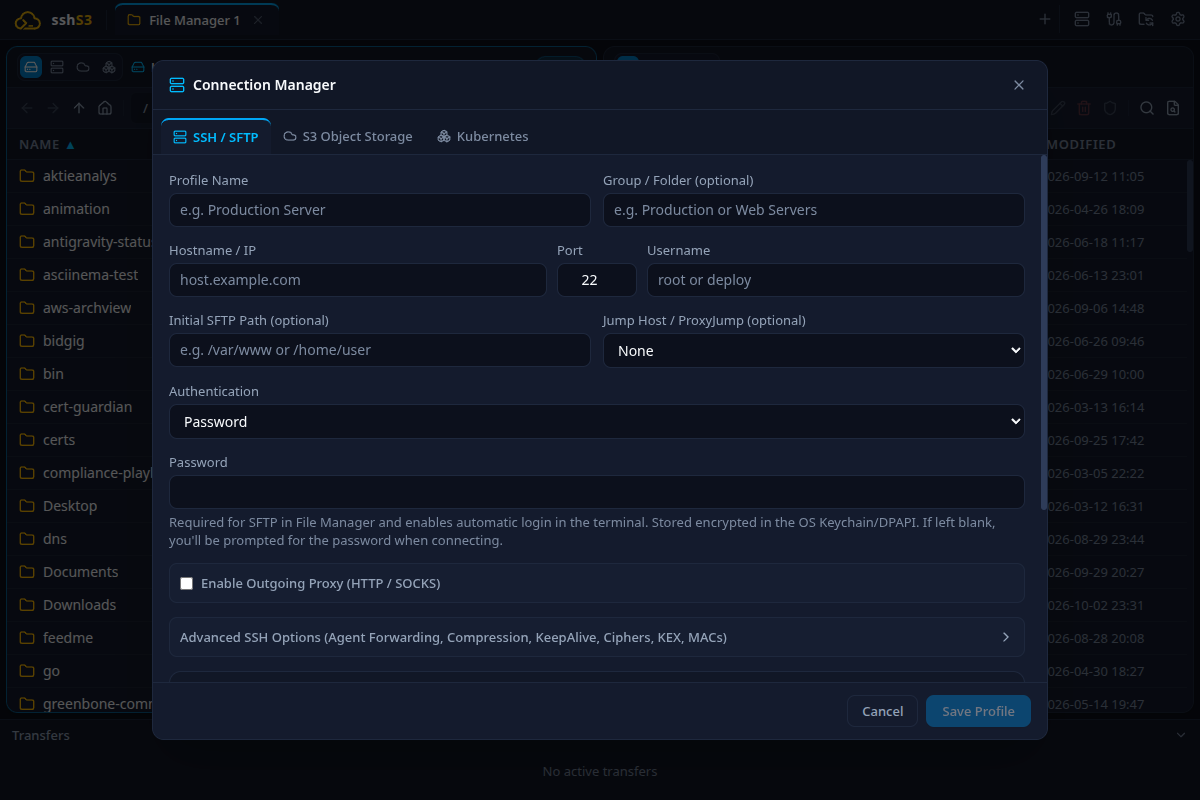The height and width of the screenshot is (800, 1200).
Task: Click the plug cable tunnels icon
Action: pos(1113,19)
